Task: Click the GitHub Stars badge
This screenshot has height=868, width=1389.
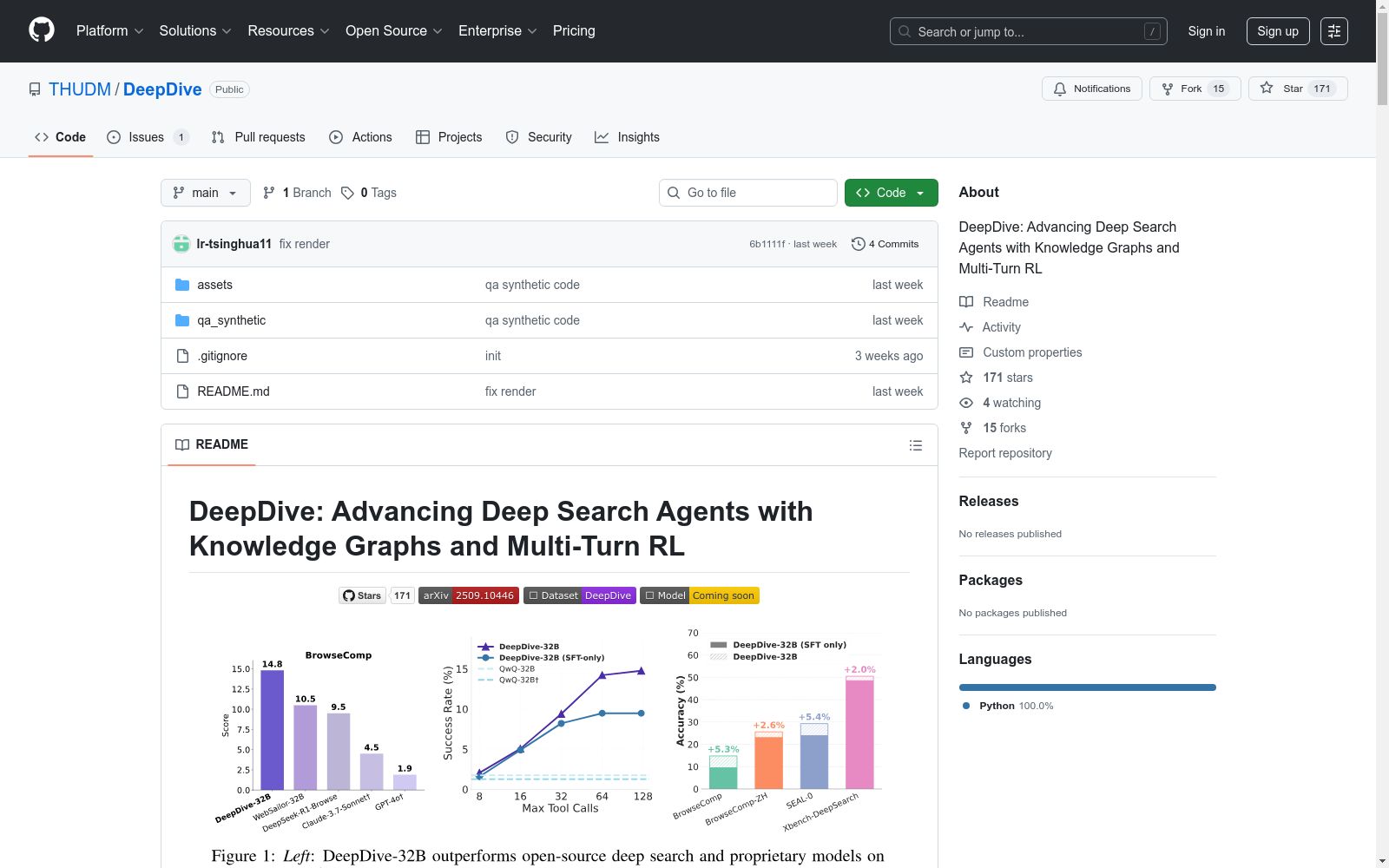Action: coord(377,595)
